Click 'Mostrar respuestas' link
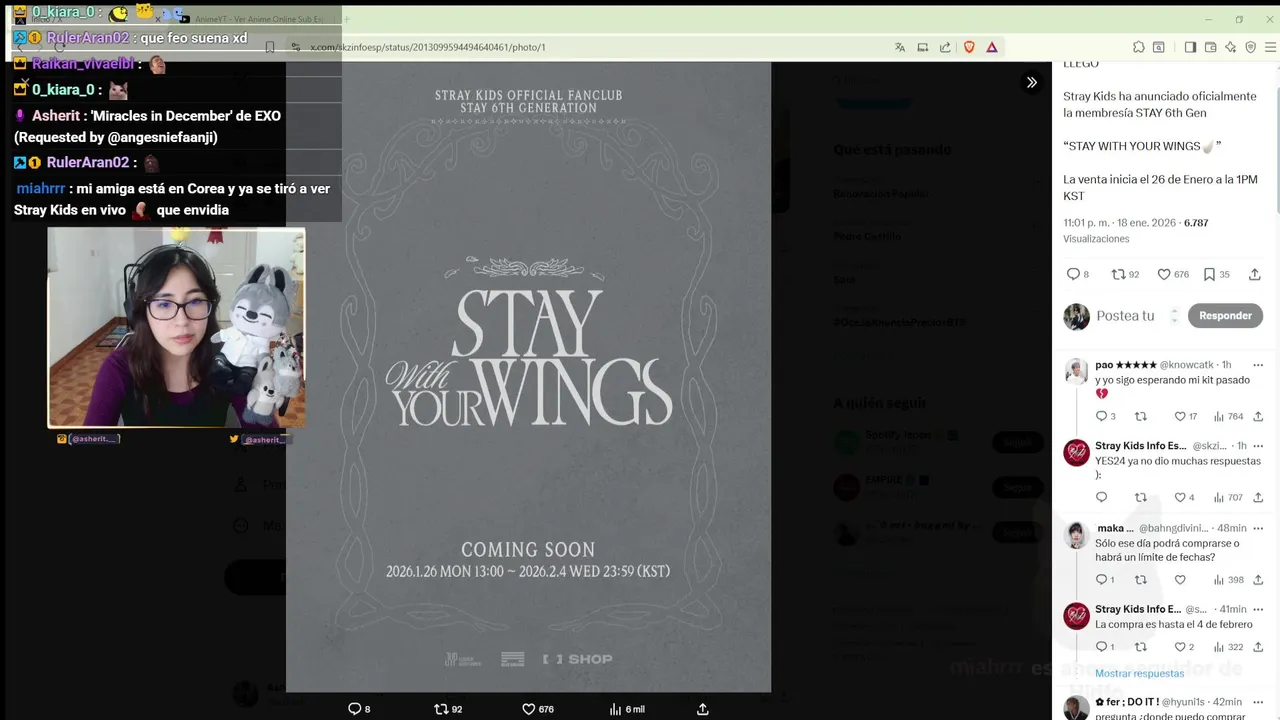The height and width of the screenshot is (720, 1280). pyautogui.click(x=1139, y=673)
